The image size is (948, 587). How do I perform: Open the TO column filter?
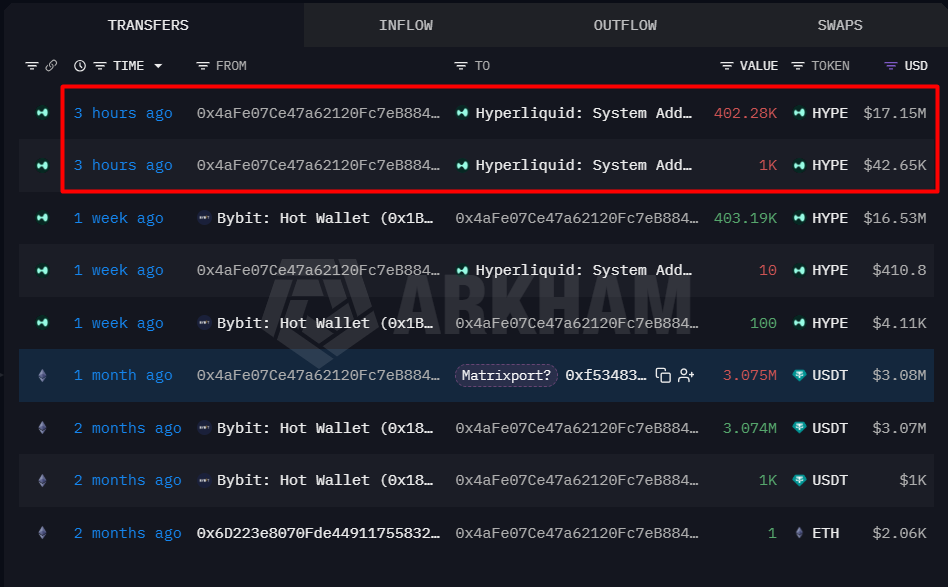[x=461, y=65]
